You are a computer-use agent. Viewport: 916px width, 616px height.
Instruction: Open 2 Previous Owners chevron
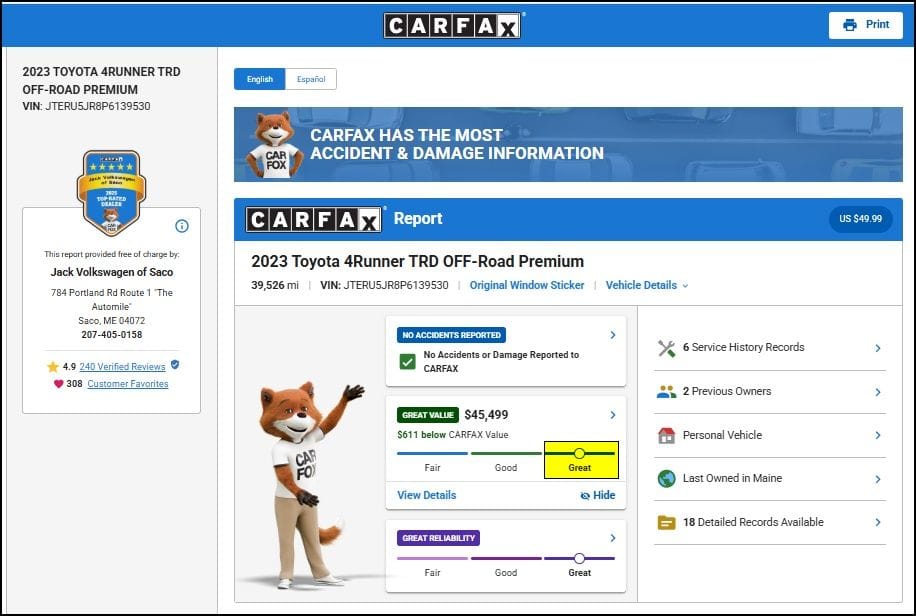point(877,392)
